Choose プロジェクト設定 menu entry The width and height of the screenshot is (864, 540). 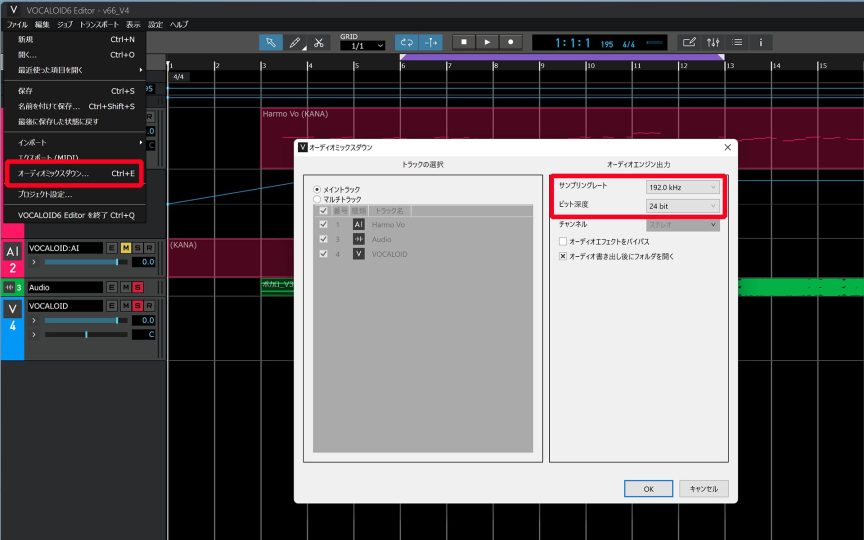[75, 194]
